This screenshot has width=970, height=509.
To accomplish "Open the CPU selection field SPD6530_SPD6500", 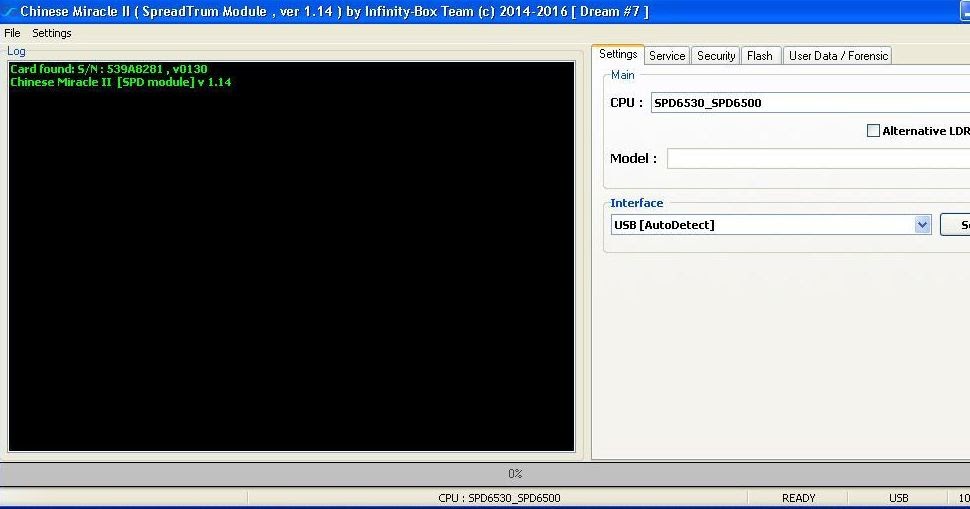I will pyautogui.click(x=810, y=103).
